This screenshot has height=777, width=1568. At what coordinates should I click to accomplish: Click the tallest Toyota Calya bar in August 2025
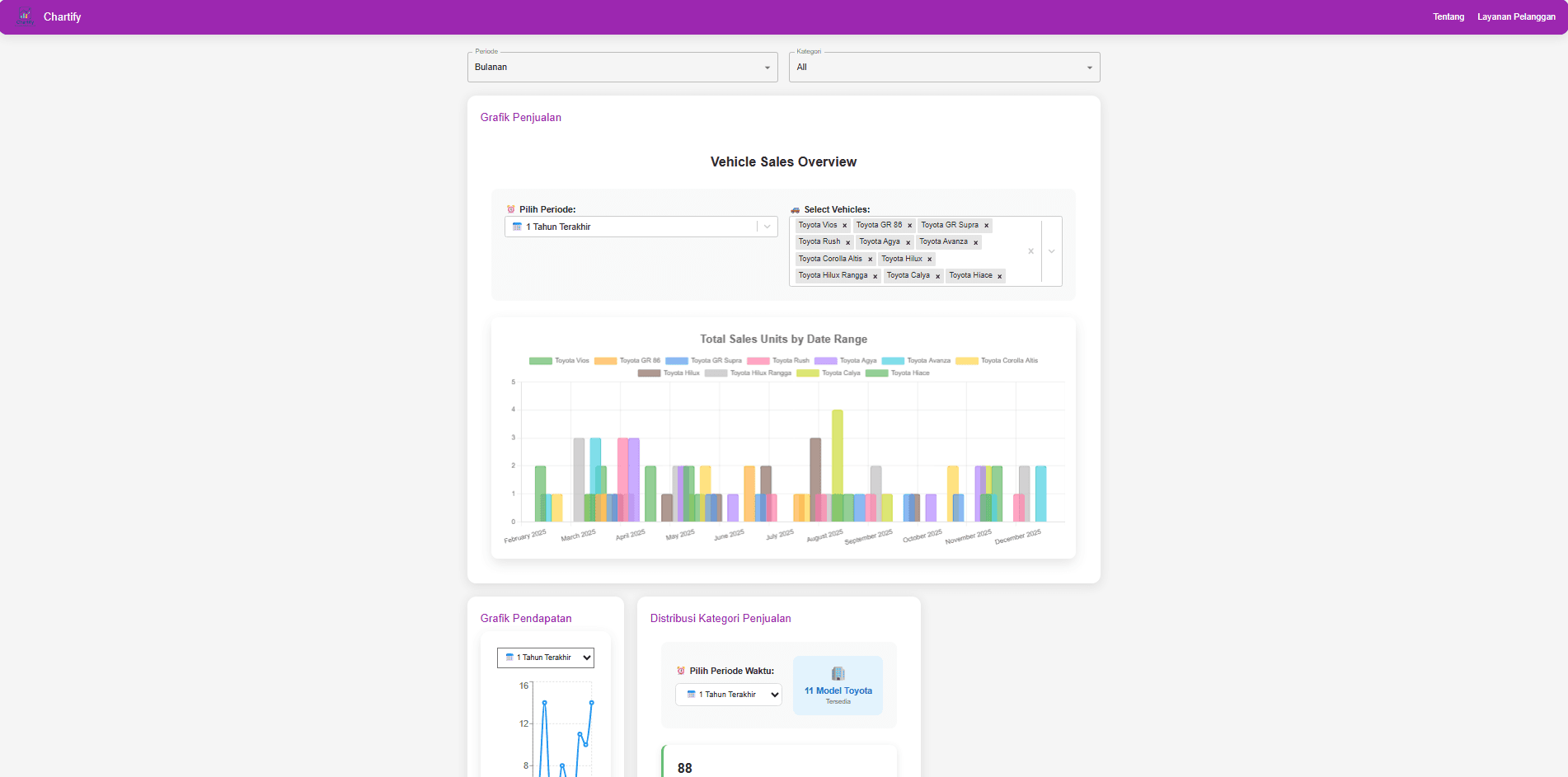[837, 466]
